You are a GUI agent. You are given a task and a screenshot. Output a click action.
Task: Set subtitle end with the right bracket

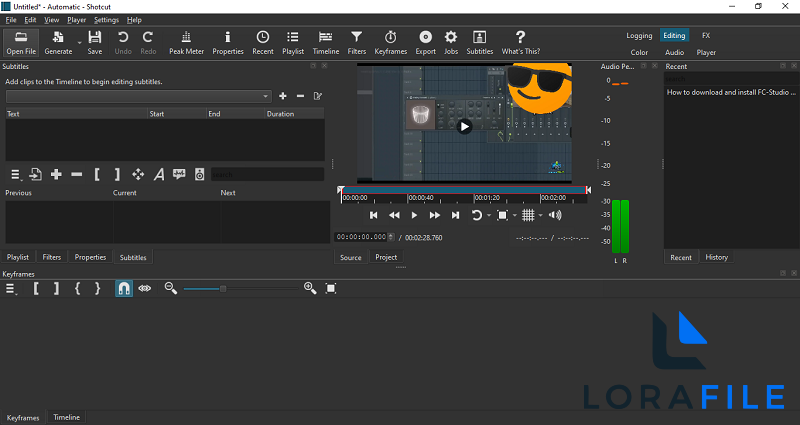[117, 174]
